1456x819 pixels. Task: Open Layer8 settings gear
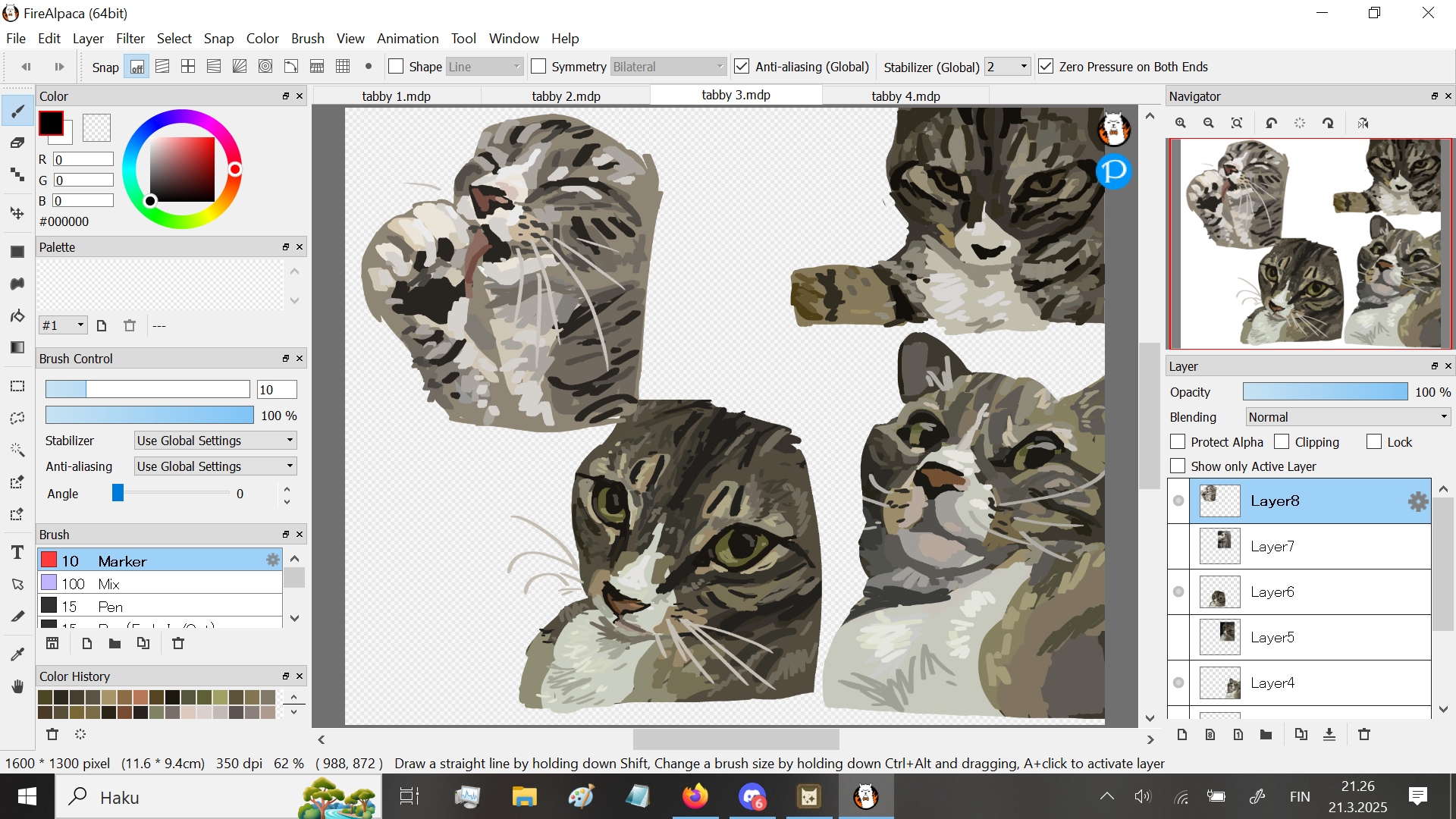pyautogui.click(x=1417, y=501)
